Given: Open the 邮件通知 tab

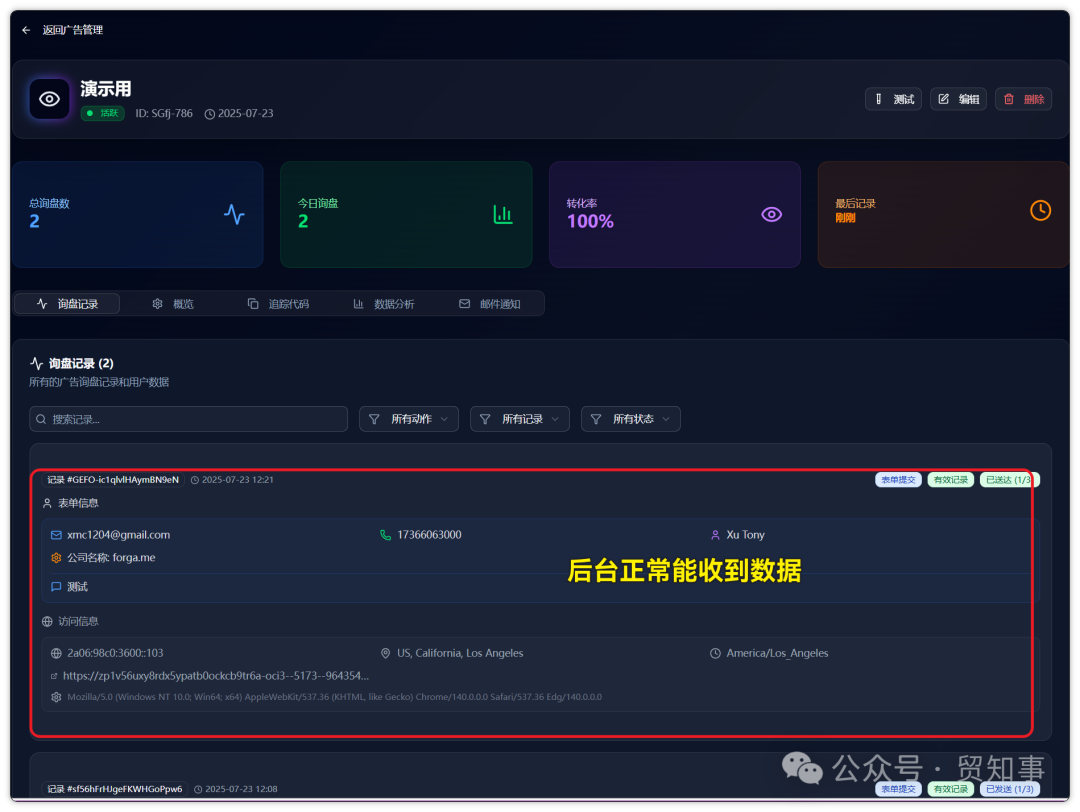Looking at the screenshot, I should coord(487,303).
